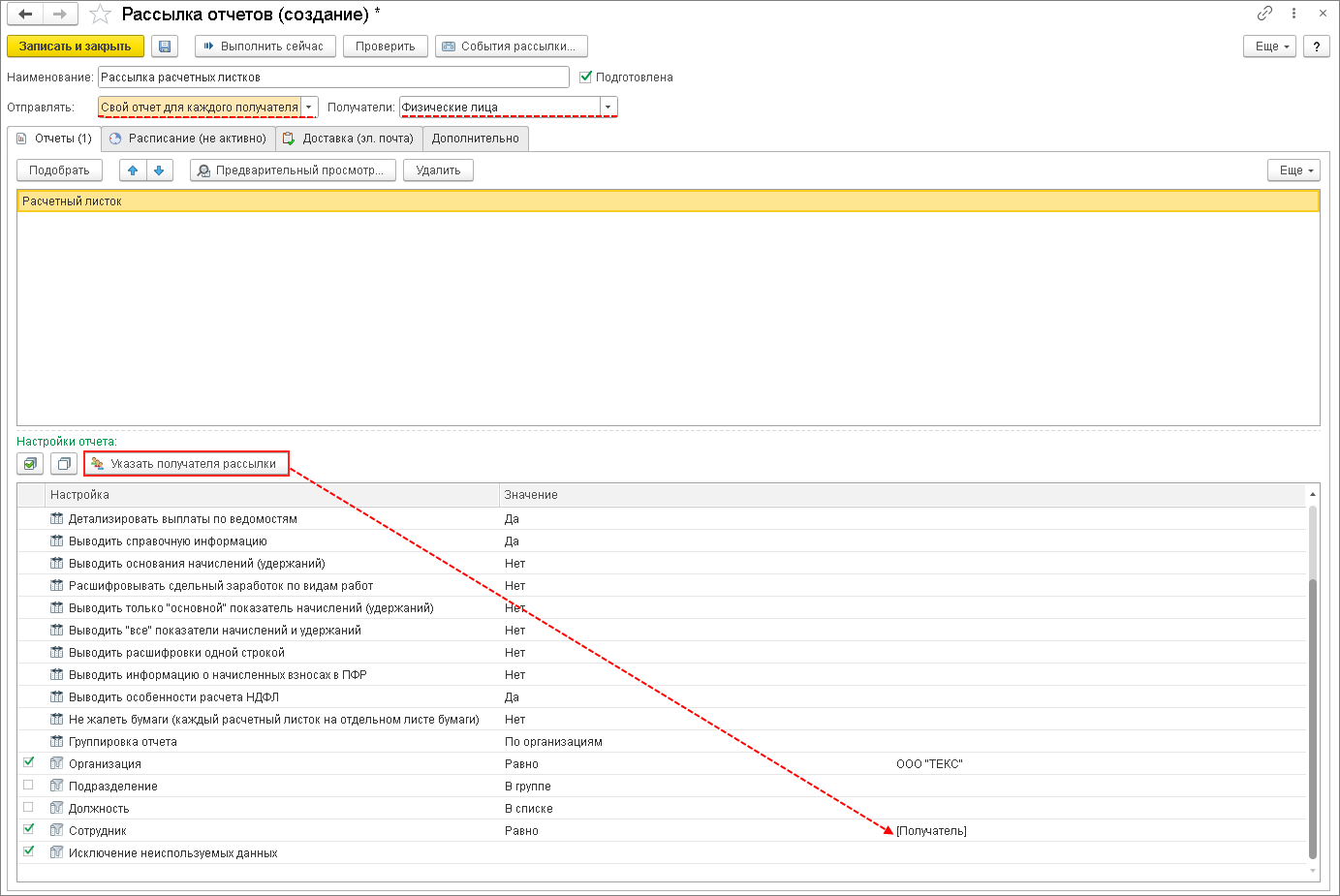Open the Дополнительно tab
The width and height of the screenshot is (1340, 896).
click(476, 139)
